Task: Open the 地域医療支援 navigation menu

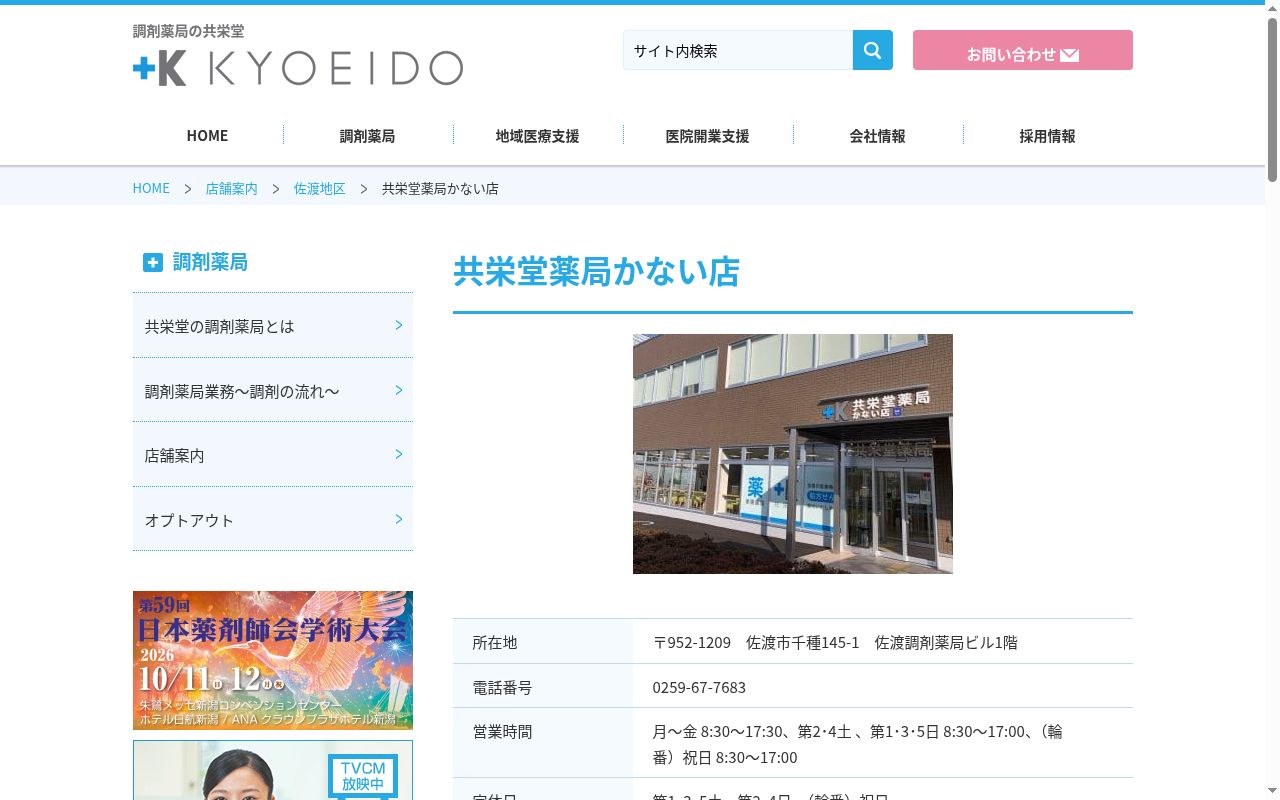Action: (x=537, y=135)
